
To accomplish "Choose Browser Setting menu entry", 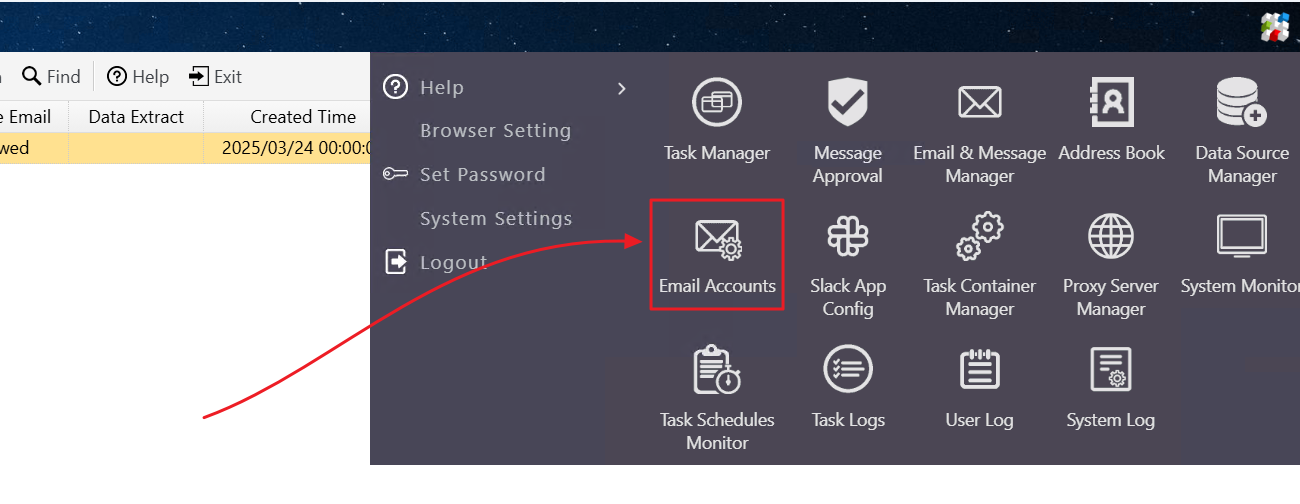I will point(495,131).
